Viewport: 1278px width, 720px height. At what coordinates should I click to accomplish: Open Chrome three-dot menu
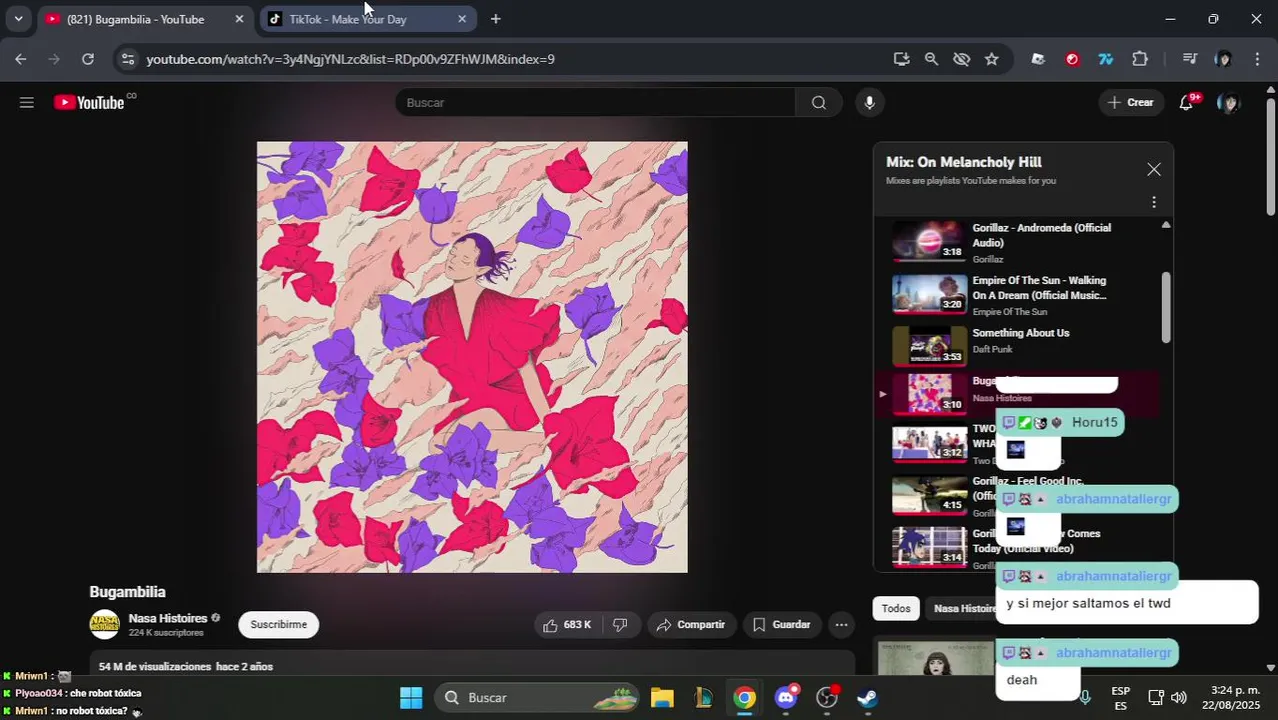1257,59
